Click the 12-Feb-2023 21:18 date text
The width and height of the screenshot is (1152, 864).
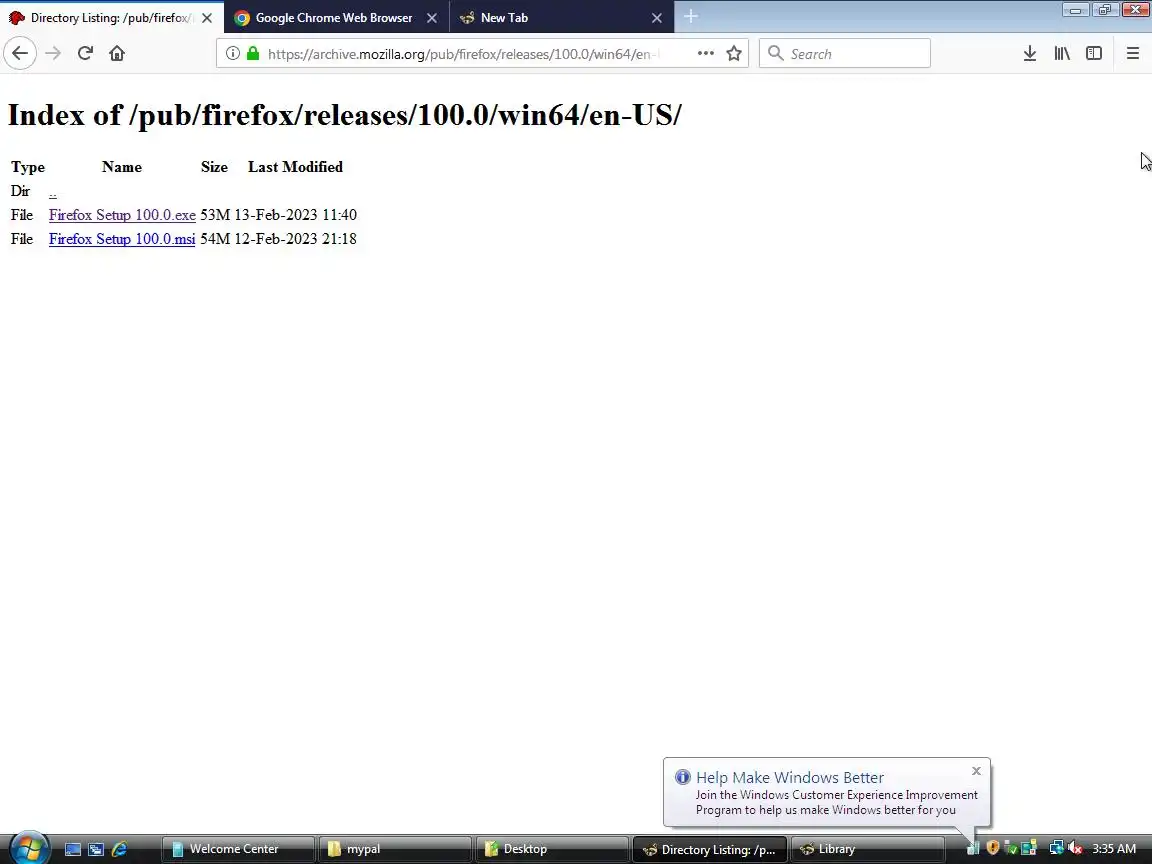tap(295, 240)
